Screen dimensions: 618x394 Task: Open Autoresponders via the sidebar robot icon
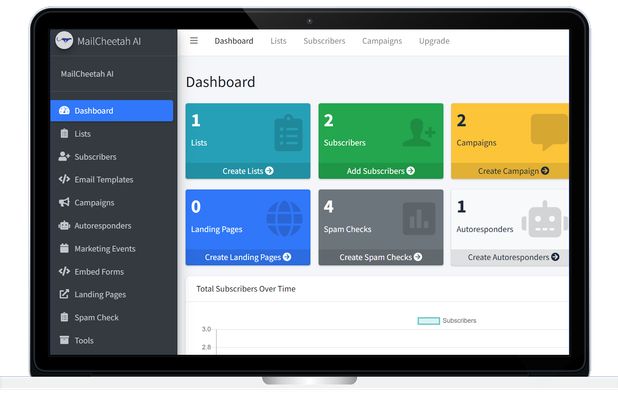(64, 225)
